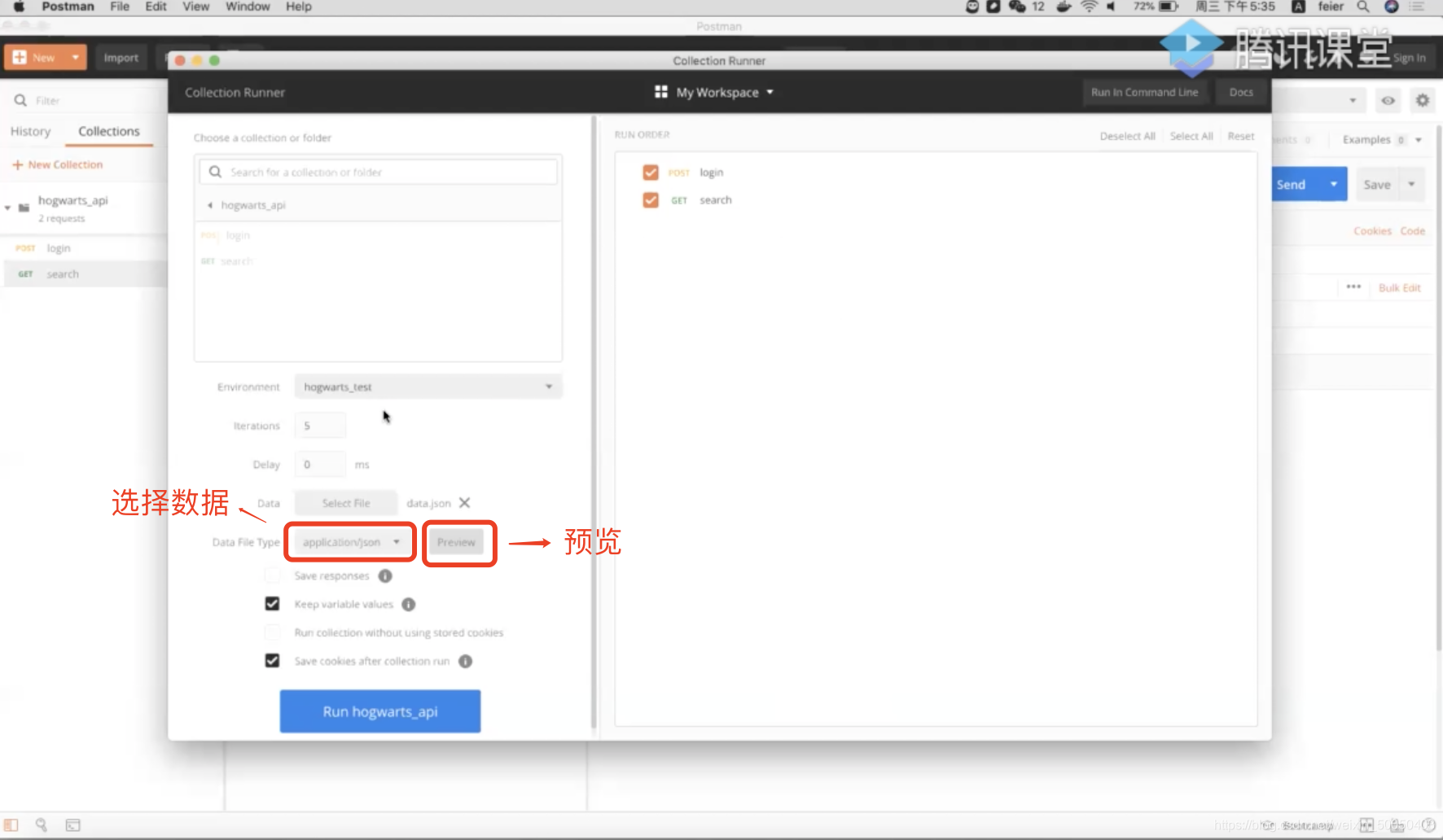Viewport: 1443px width, 840px height.
Task: Click the back arrow beside hogwarts_api
Action: tap(210, 205)
